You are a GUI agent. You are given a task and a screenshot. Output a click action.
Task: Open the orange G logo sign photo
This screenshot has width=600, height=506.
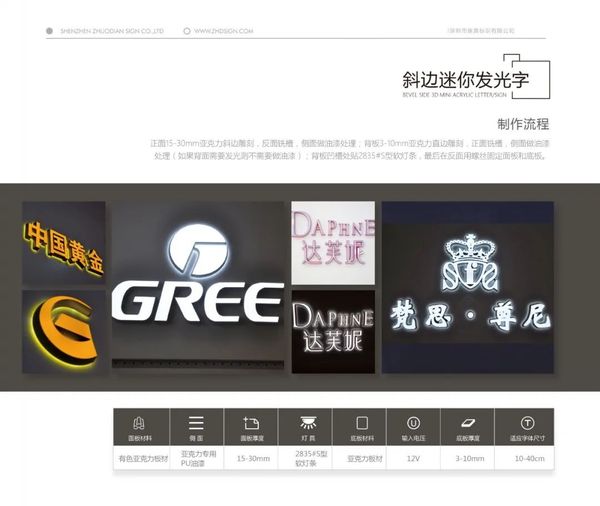click(64, 331)
